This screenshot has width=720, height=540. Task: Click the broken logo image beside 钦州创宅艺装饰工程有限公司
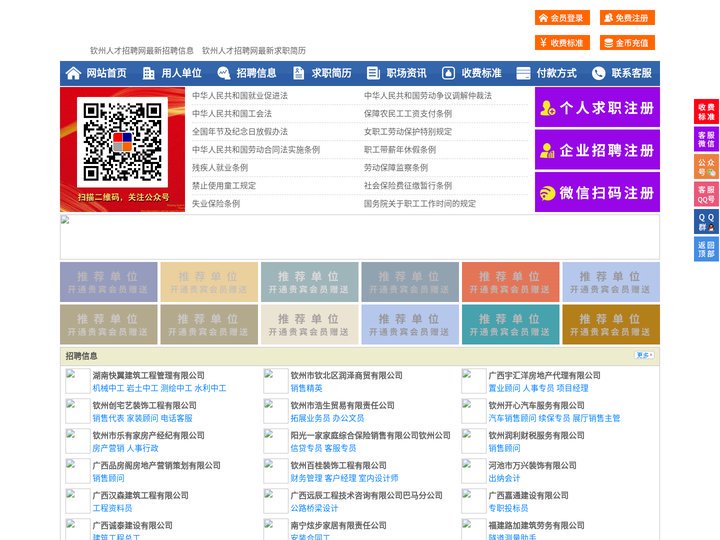77,411
